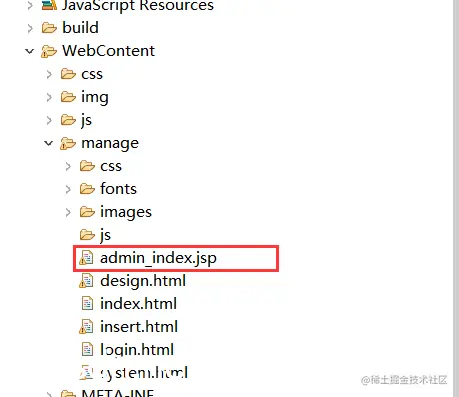Expand the css folder inside manage
Screen dimensions: 459x397
pyautogui.click(x=68, y=166)
